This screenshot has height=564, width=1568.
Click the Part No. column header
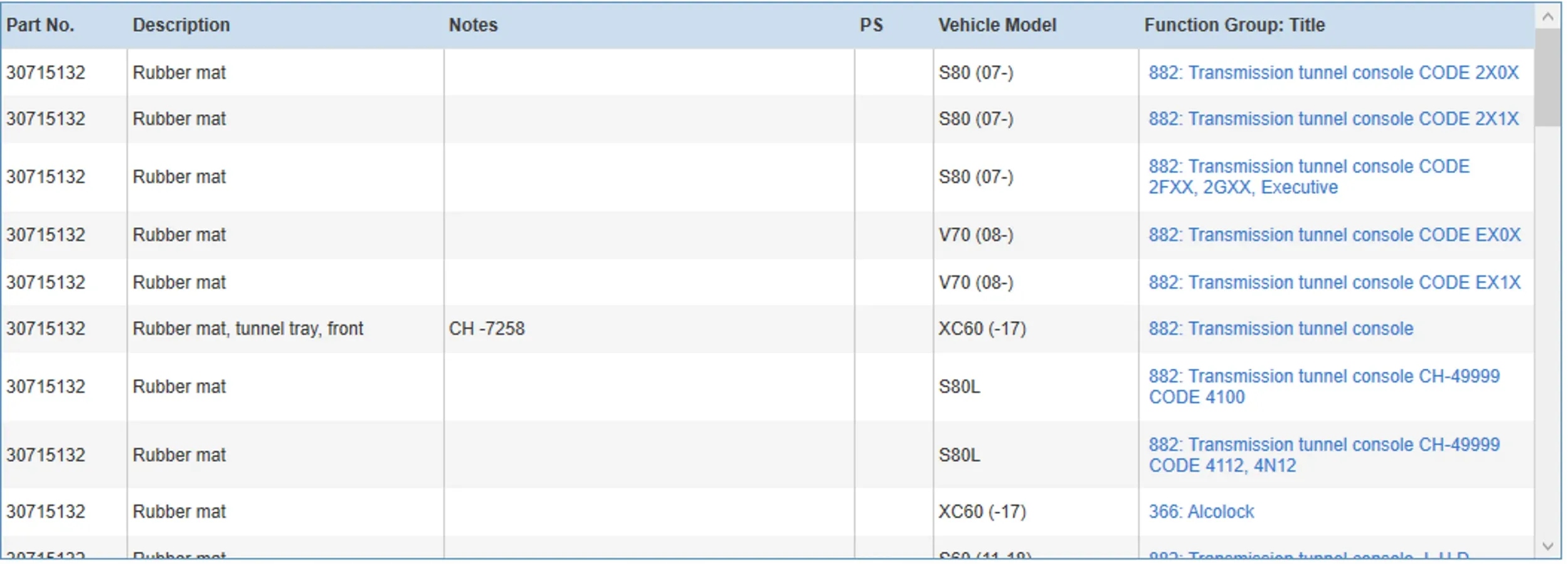pyautogui.click(x=40, y=25)
